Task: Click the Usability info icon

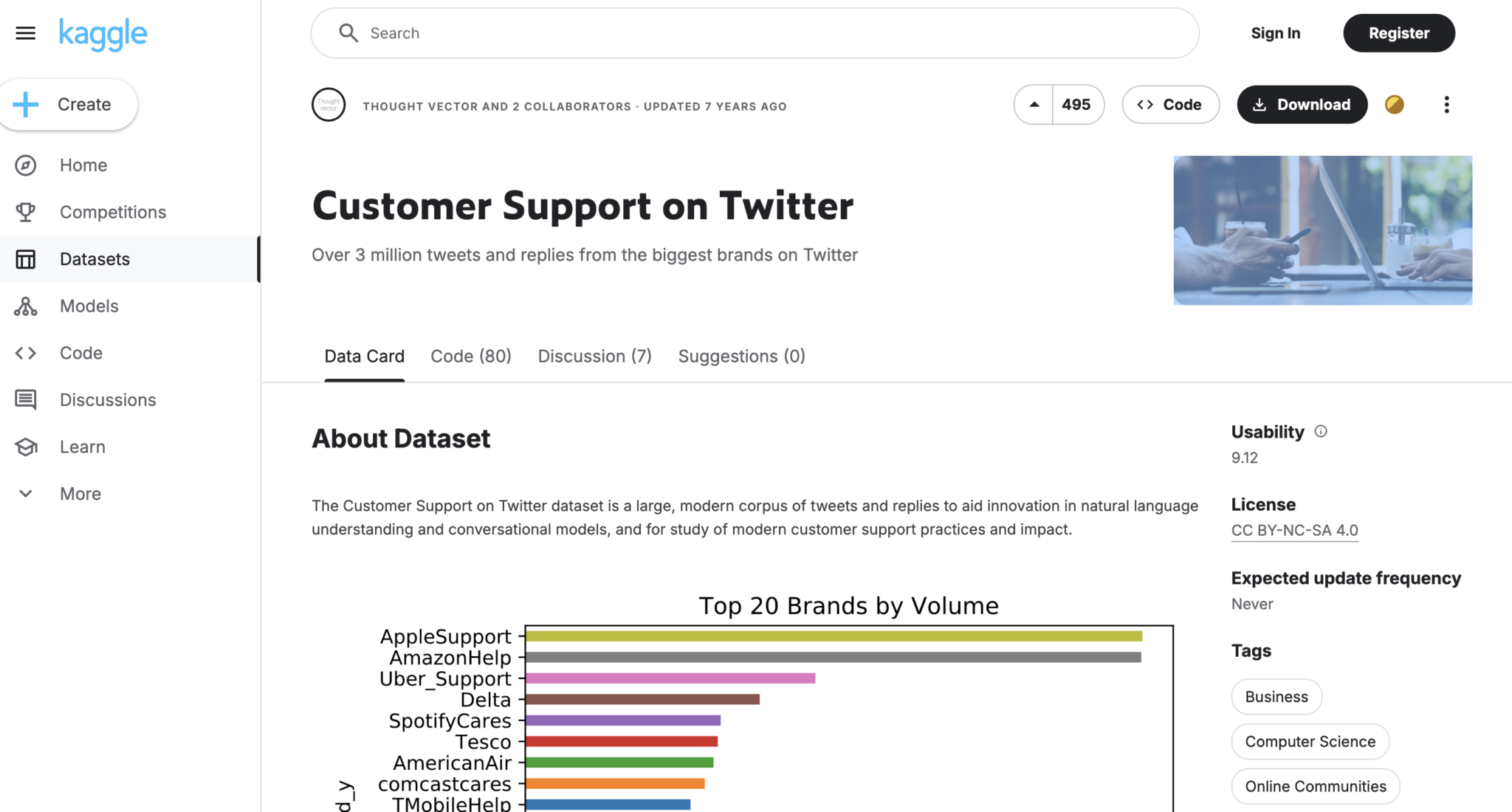Action: pyautogui.click(x=1321, y=432)
